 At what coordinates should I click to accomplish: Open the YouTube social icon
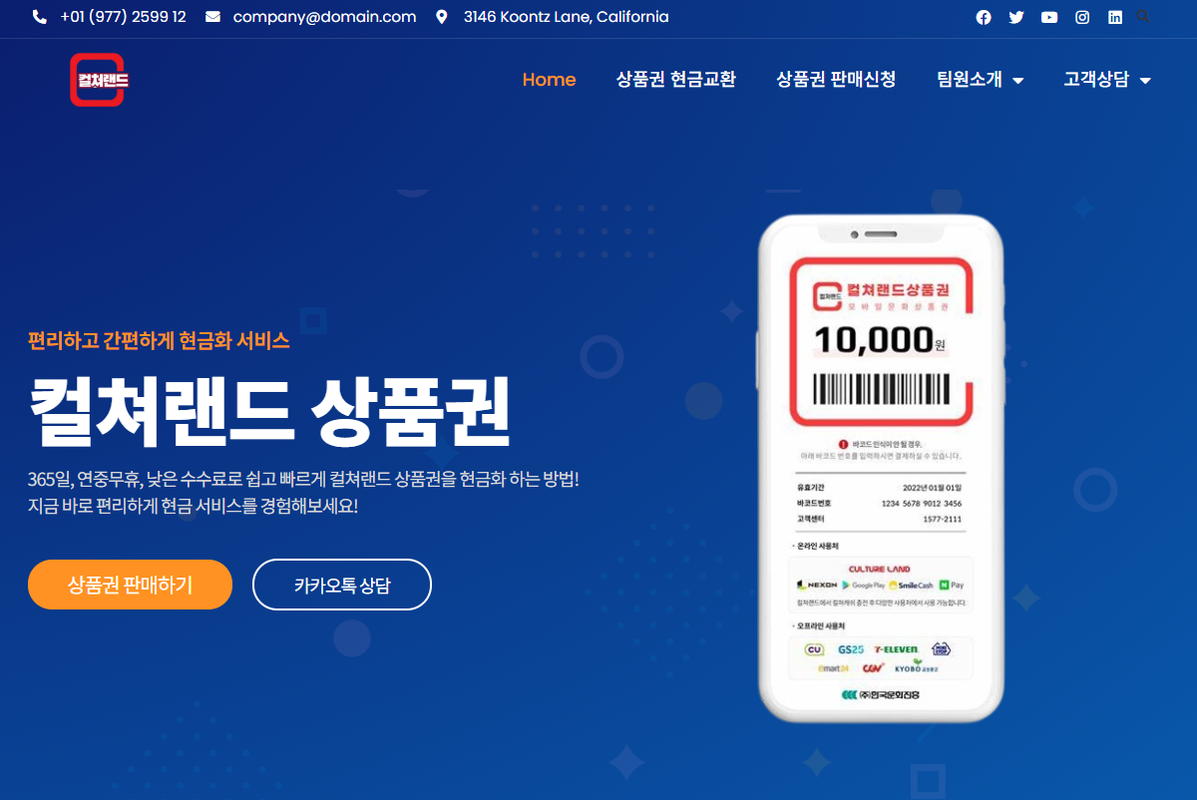click(1049, 17)
